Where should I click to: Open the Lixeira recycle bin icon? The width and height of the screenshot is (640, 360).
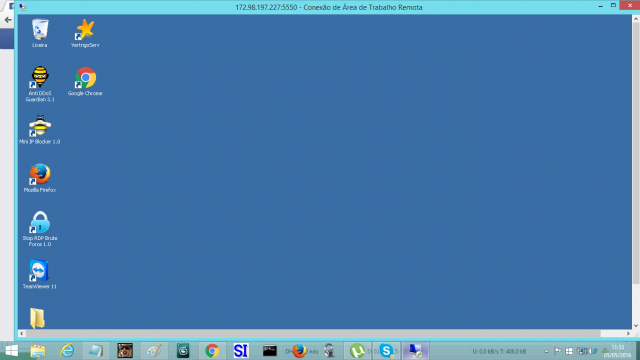tap(40, 33)
